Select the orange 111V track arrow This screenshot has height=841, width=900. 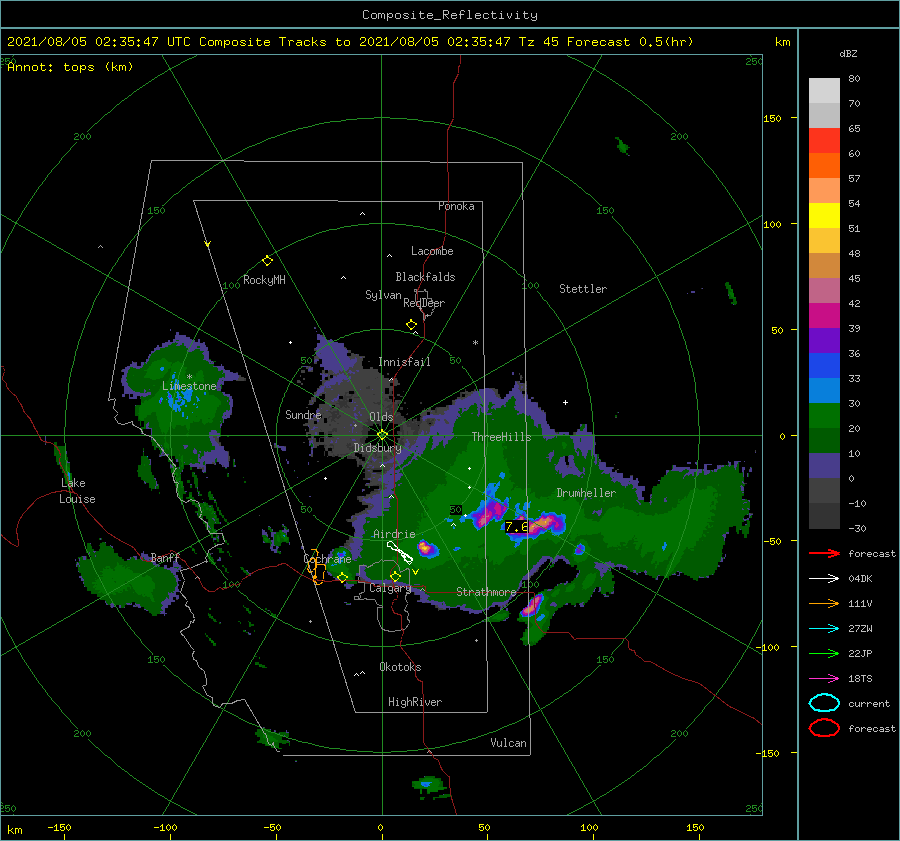(x=824, y=603)
